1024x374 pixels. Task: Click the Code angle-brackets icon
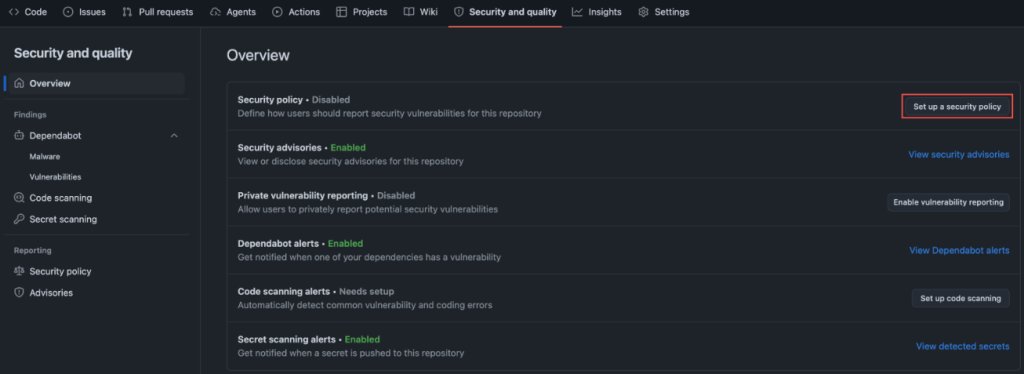(14, 12)
